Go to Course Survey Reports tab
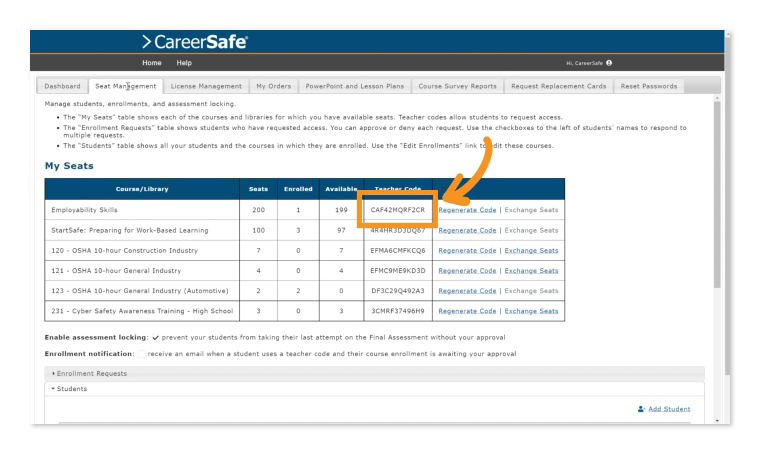 (458, 86)
